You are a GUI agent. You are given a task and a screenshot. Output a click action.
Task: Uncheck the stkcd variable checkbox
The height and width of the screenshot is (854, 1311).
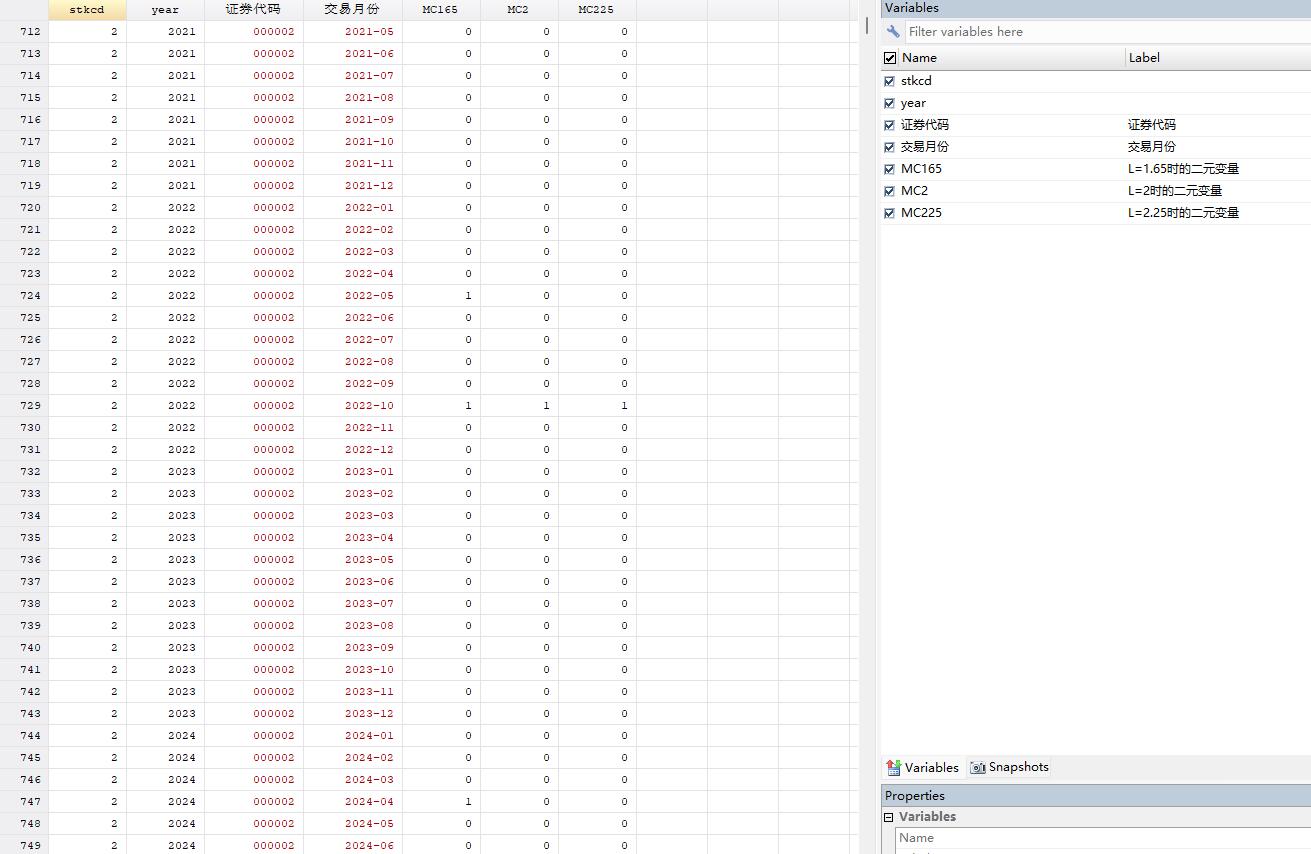tap(890, 81)
